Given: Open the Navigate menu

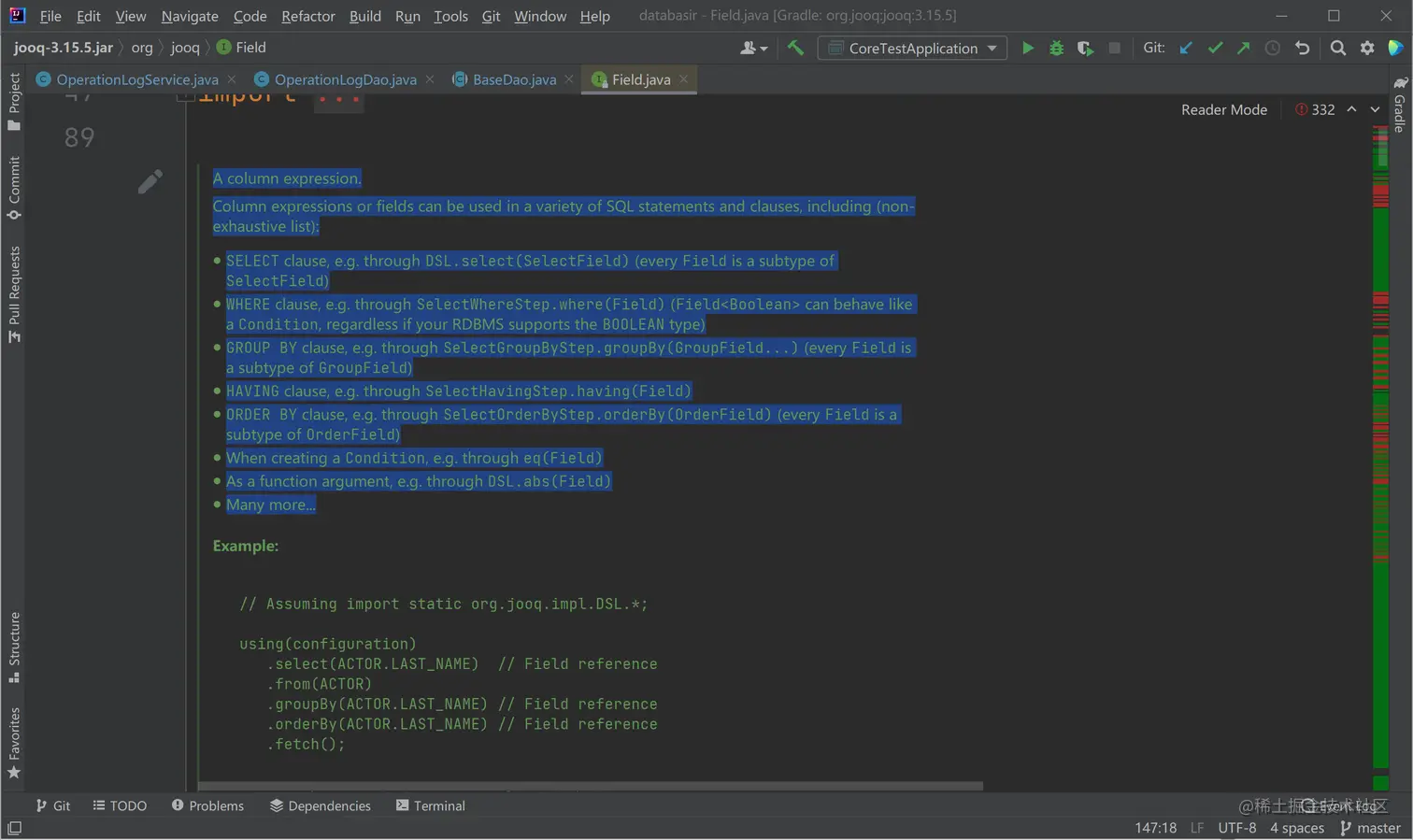Looking at the screenshot, I should tap(190, 16).
